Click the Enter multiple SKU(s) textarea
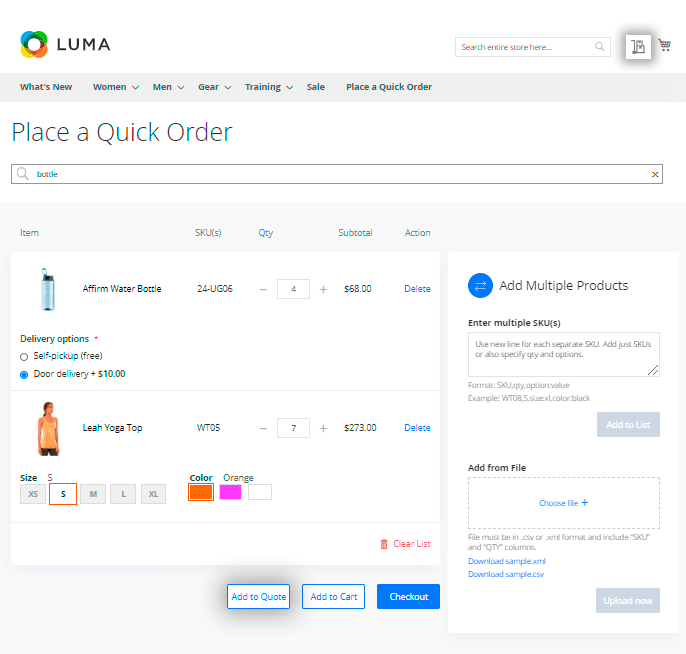This screenshot has width=686, height=654. tap(564, 354)
